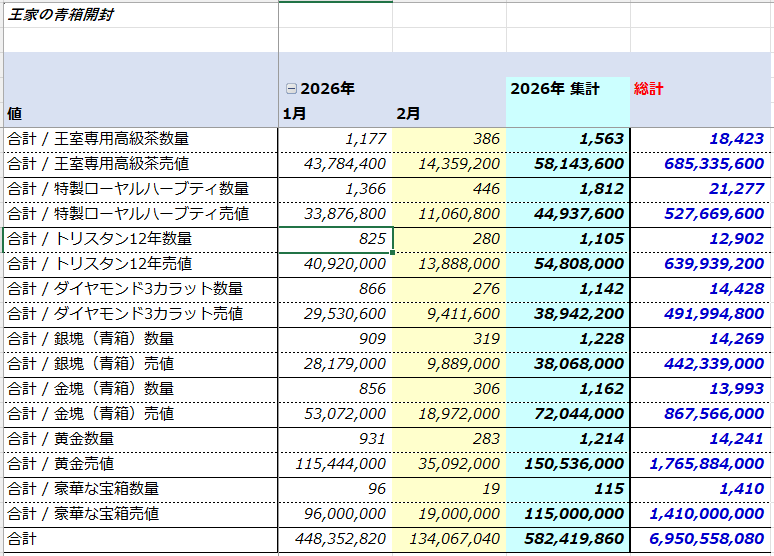Image resolution: width=774 pixels, height=556 pixels.
Task: Click overall grand total 6,950,558,080
Action: pos(706,539)
